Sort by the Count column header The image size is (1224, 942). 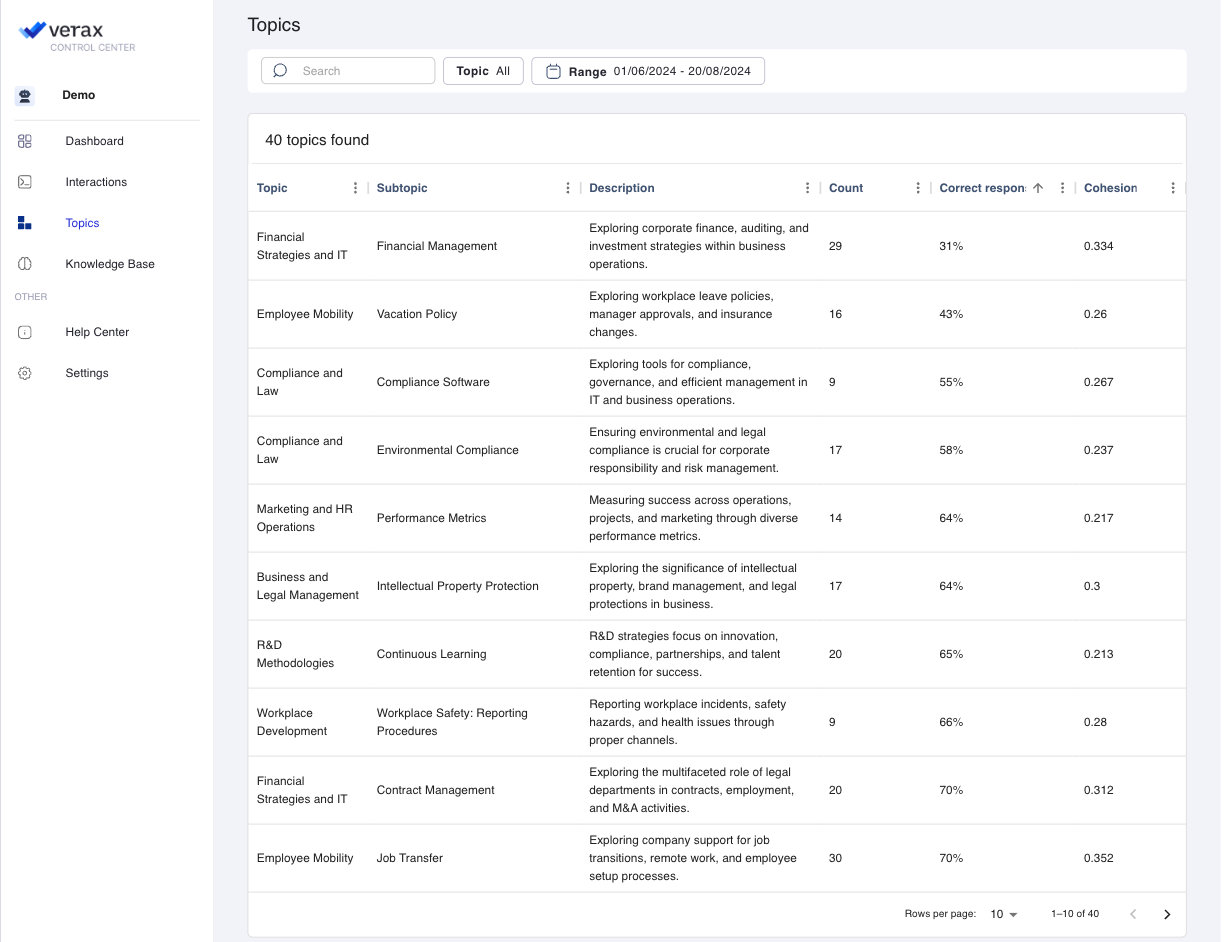coord(846,188)
